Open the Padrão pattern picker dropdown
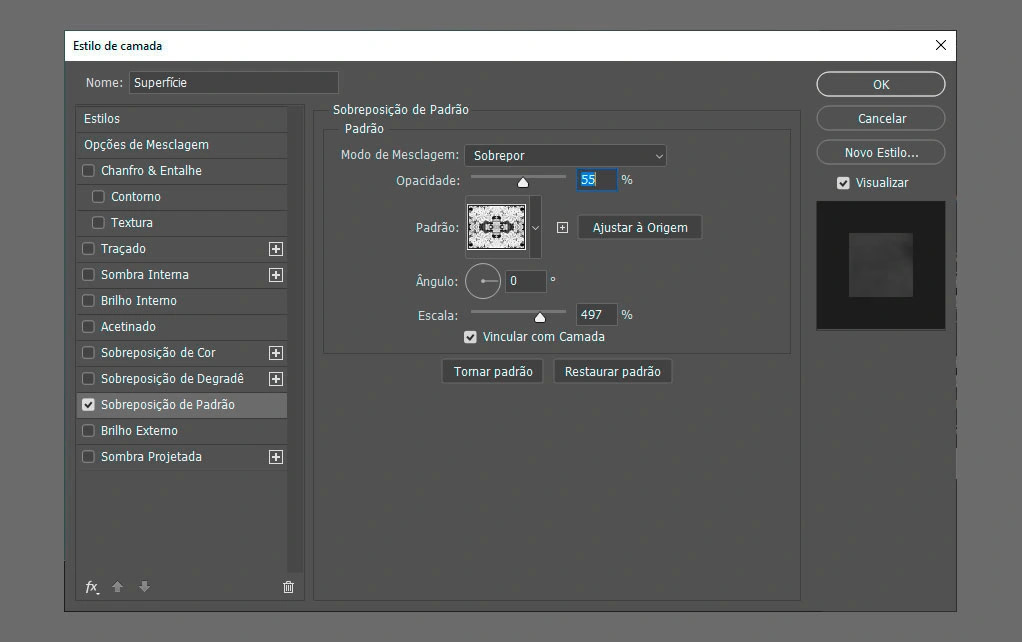The image size is (1022, 642). pyautogui.click(x=537, y=227)
